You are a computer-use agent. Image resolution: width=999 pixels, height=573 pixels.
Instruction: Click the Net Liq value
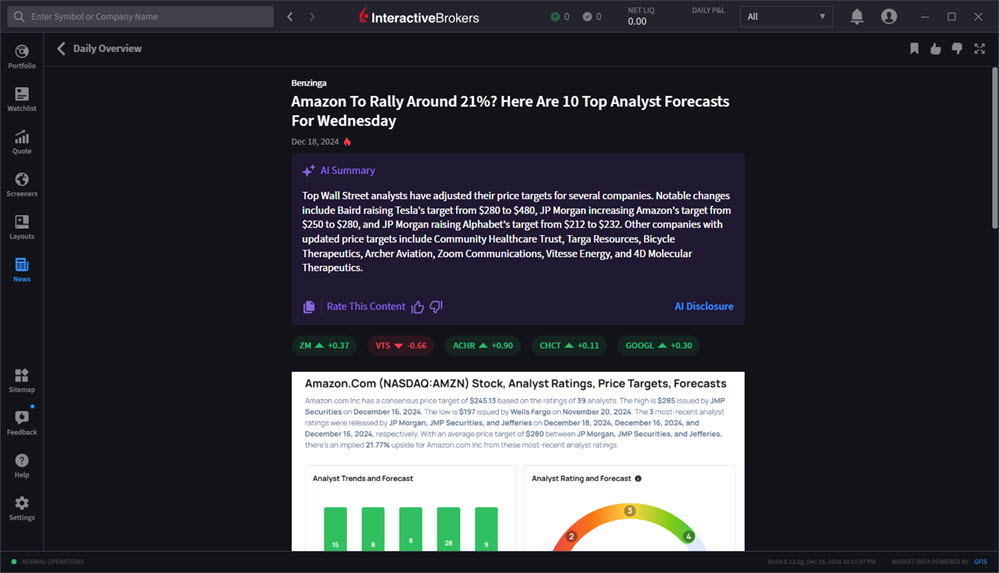point(637,22)
